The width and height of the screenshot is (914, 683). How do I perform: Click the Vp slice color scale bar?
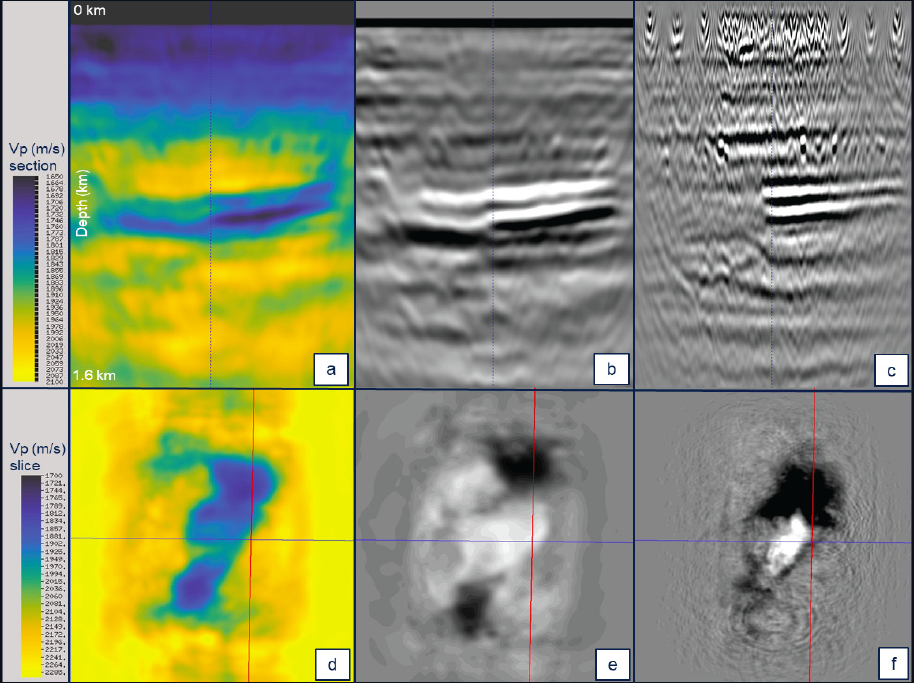31,576
